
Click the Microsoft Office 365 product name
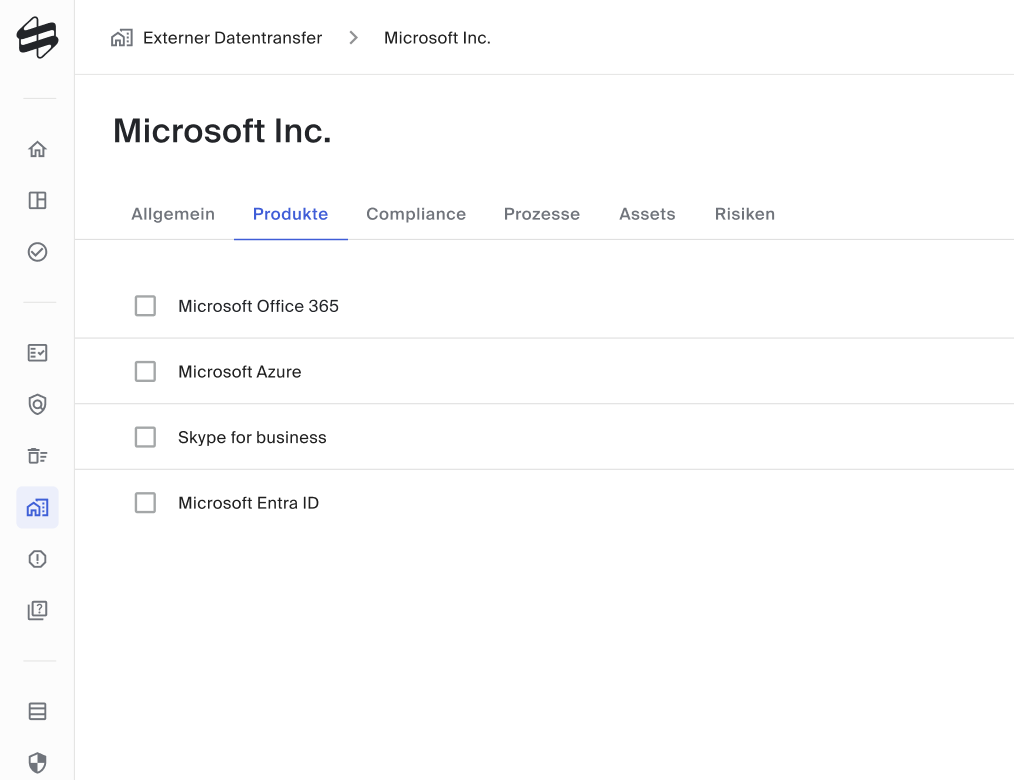click(258, 306)
